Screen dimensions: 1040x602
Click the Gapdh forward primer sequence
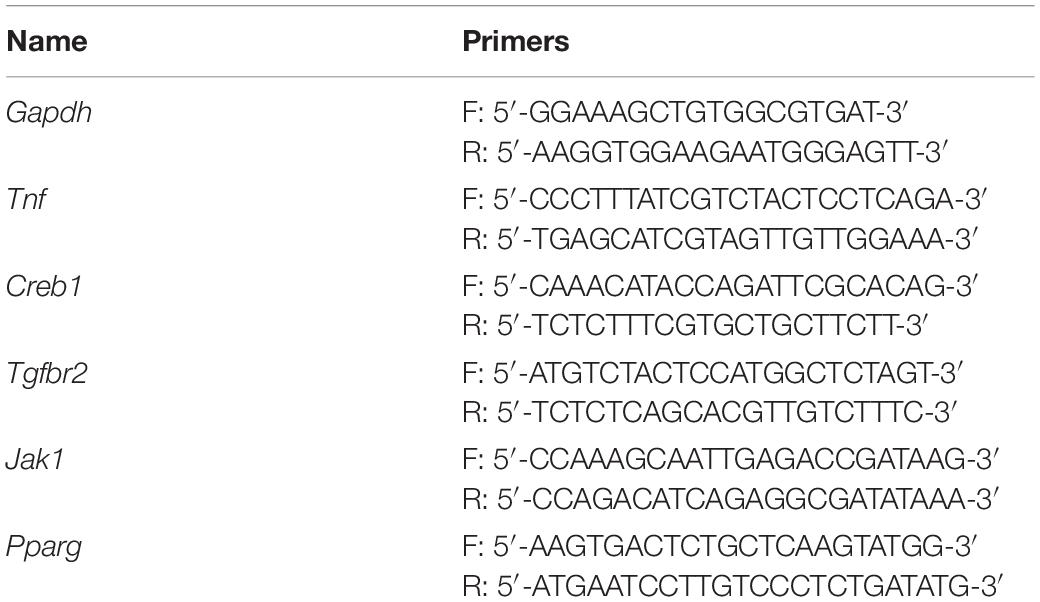point(684,113)
